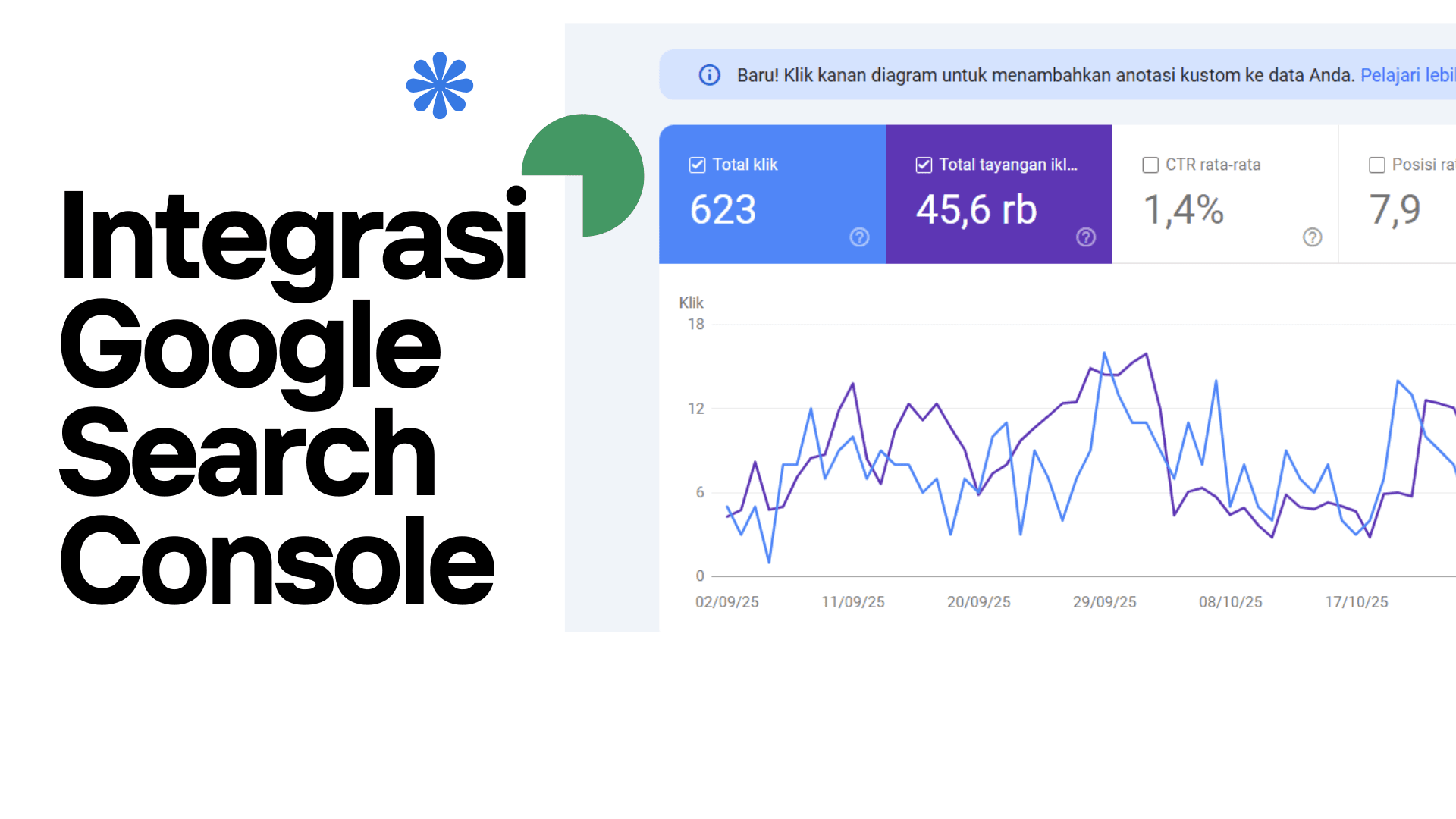Click the Klik axis label
This screenshot has width=1456, height=819.
click(691, 303)
